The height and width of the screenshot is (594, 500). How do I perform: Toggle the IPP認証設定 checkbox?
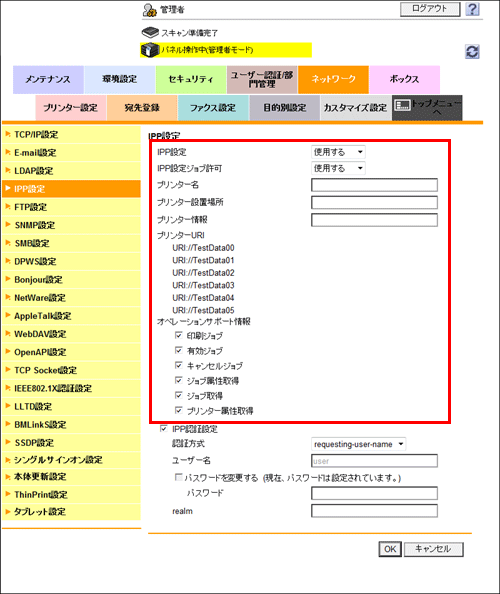pyautogui.click(x=164, y=428)
